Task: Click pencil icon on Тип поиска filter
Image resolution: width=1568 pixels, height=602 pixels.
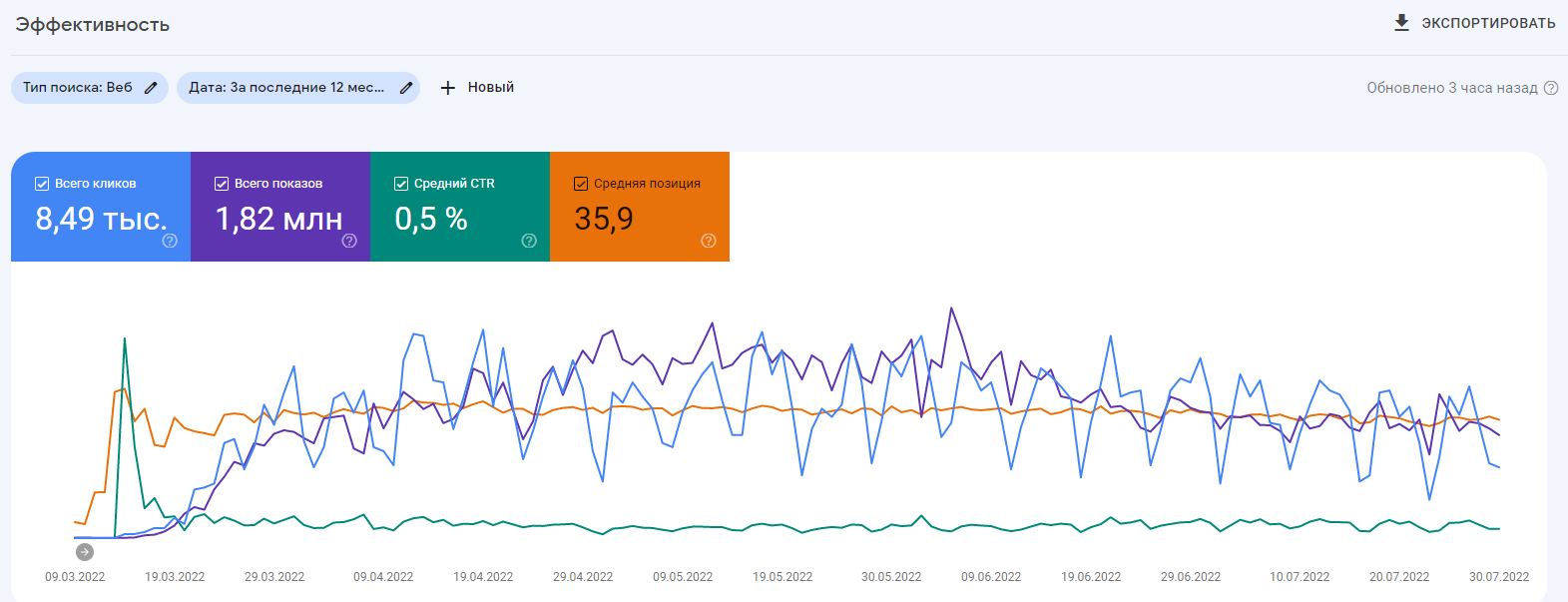Action: click(x=151, y=88)
